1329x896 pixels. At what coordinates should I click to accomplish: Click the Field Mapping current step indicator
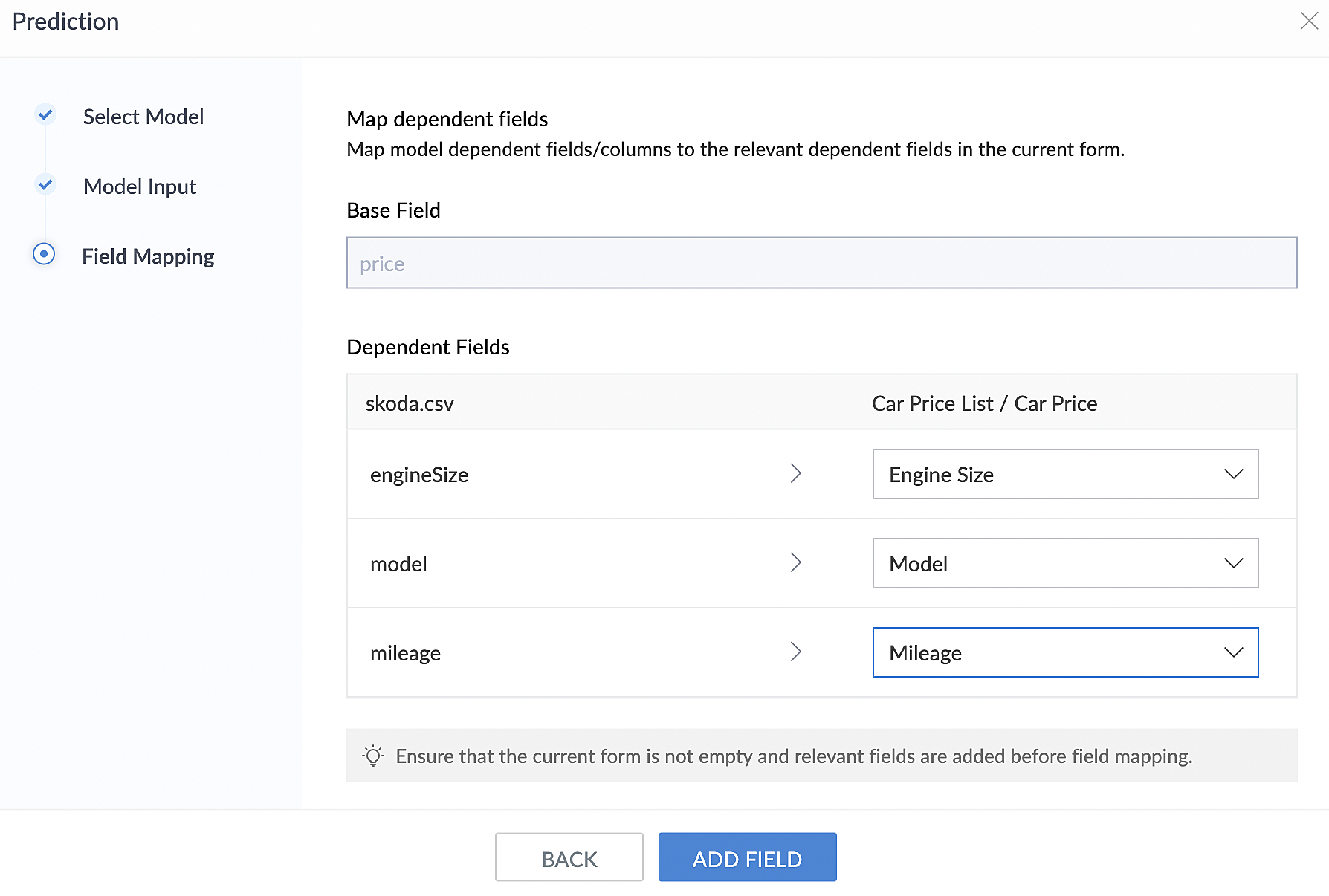pyautogui.click(x=45, y=254)
